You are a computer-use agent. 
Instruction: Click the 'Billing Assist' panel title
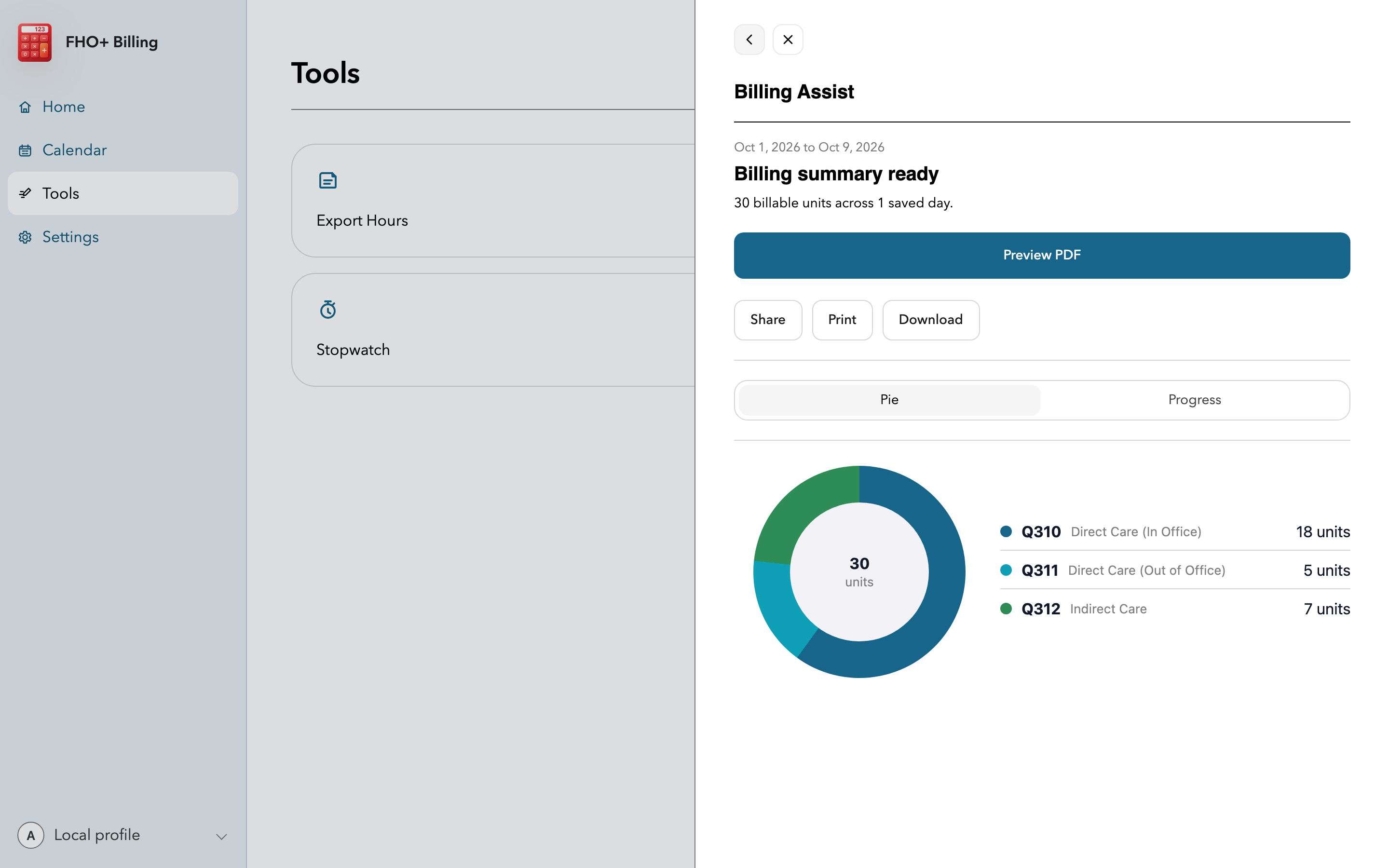794,92
